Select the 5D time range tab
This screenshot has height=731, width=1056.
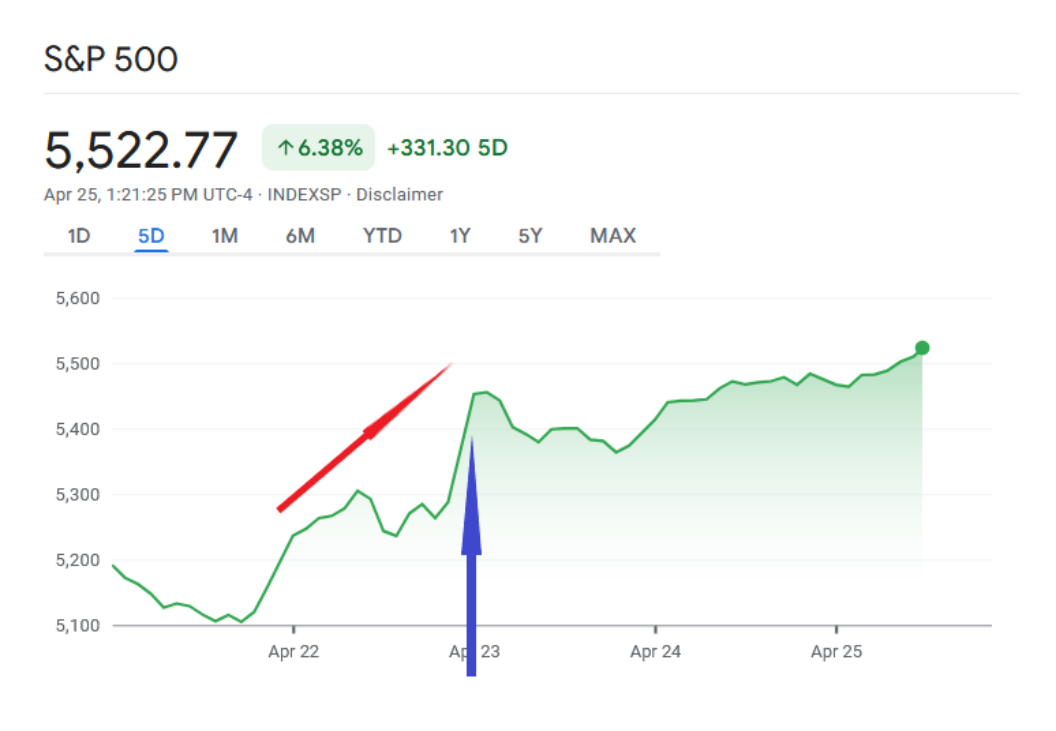click(152, 236)
